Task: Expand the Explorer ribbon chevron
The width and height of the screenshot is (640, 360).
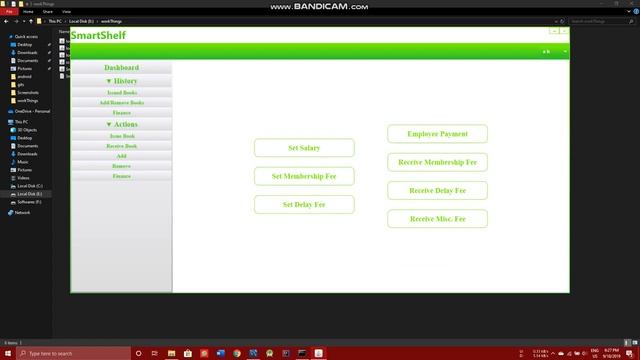Action: coord(629,12)
